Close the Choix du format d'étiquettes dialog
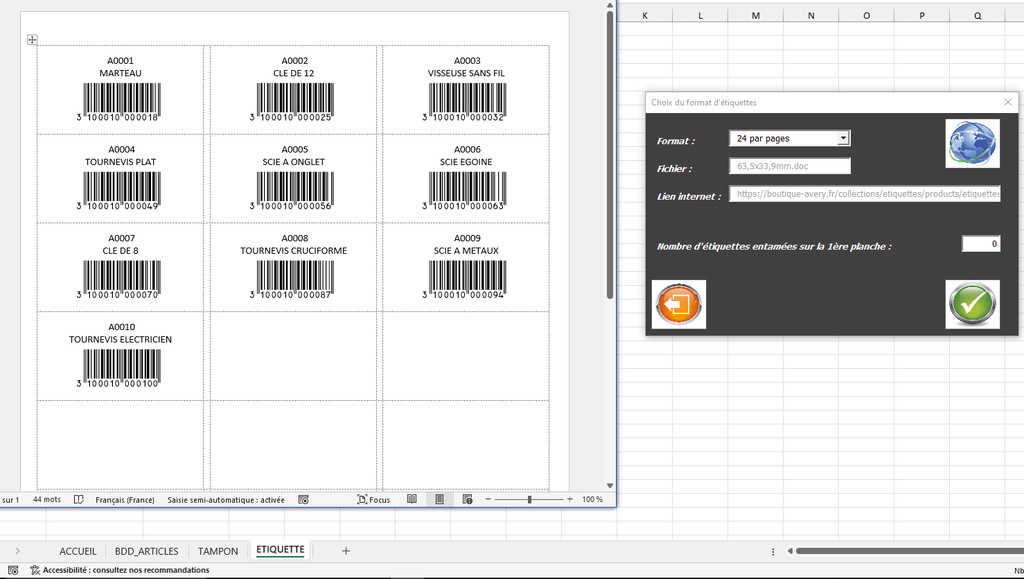 click(x=1008, y=102)
